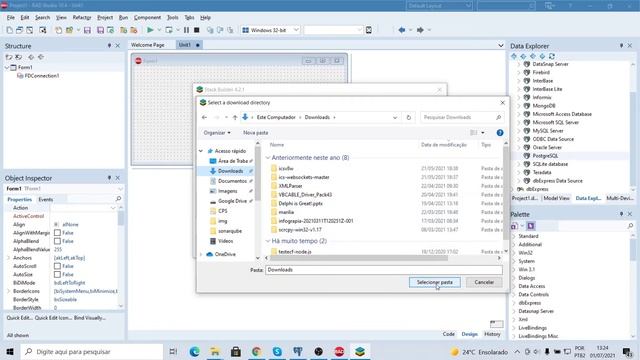Screen dimensions: 640x360
Task: Click search magnifier in Object Inspector
Action: pyautogui.click(x=118, y=199)
